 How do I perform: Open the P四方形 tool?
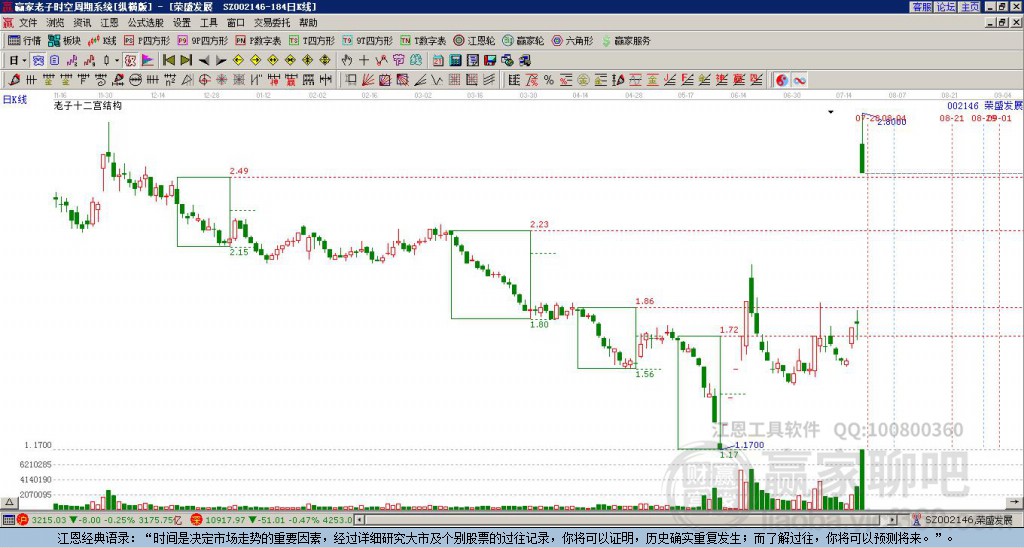pyautogui.click(x=147, y=40)
